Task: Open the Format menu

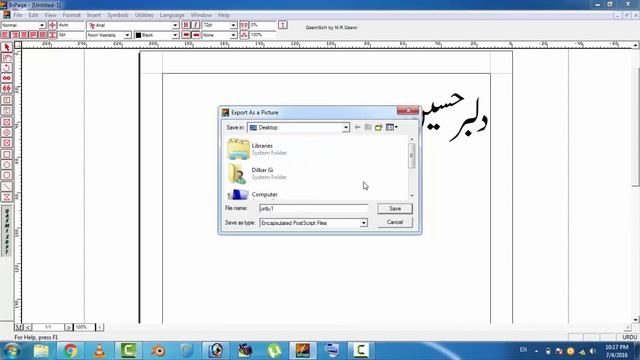Action: (71, 15)
